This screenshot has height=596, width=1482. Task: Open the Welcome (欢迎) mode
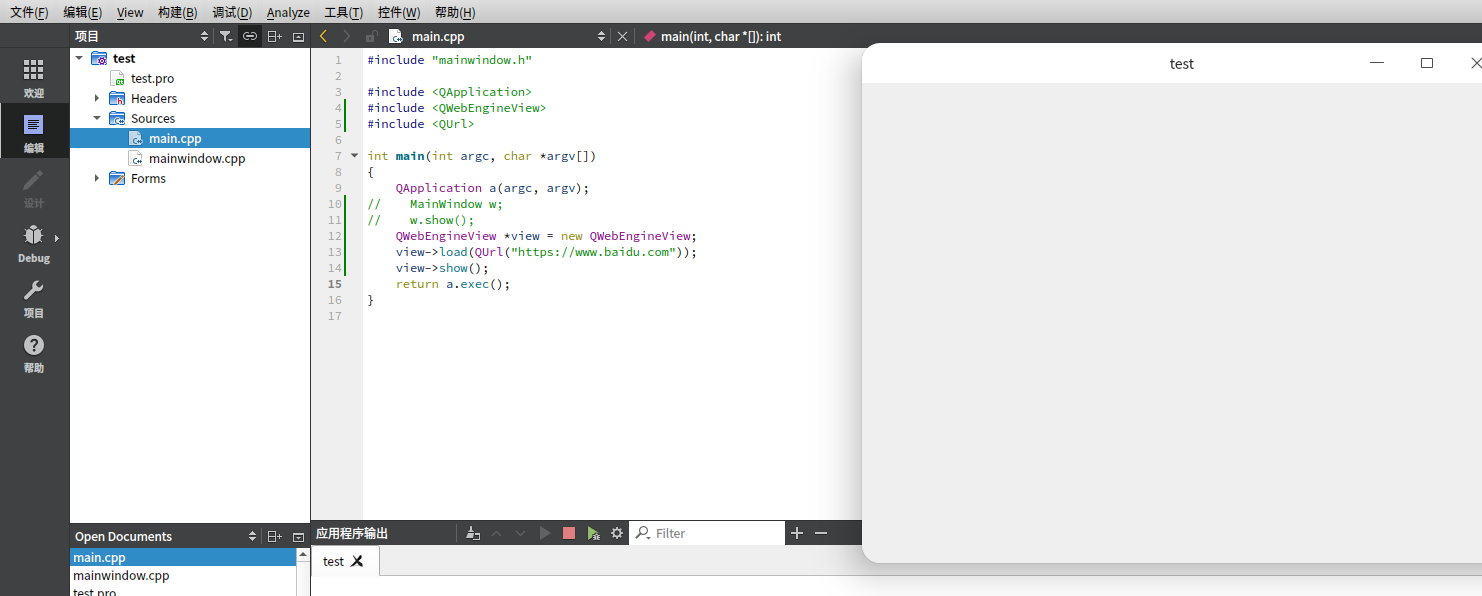pyautogui.click(x=34, y=77)
